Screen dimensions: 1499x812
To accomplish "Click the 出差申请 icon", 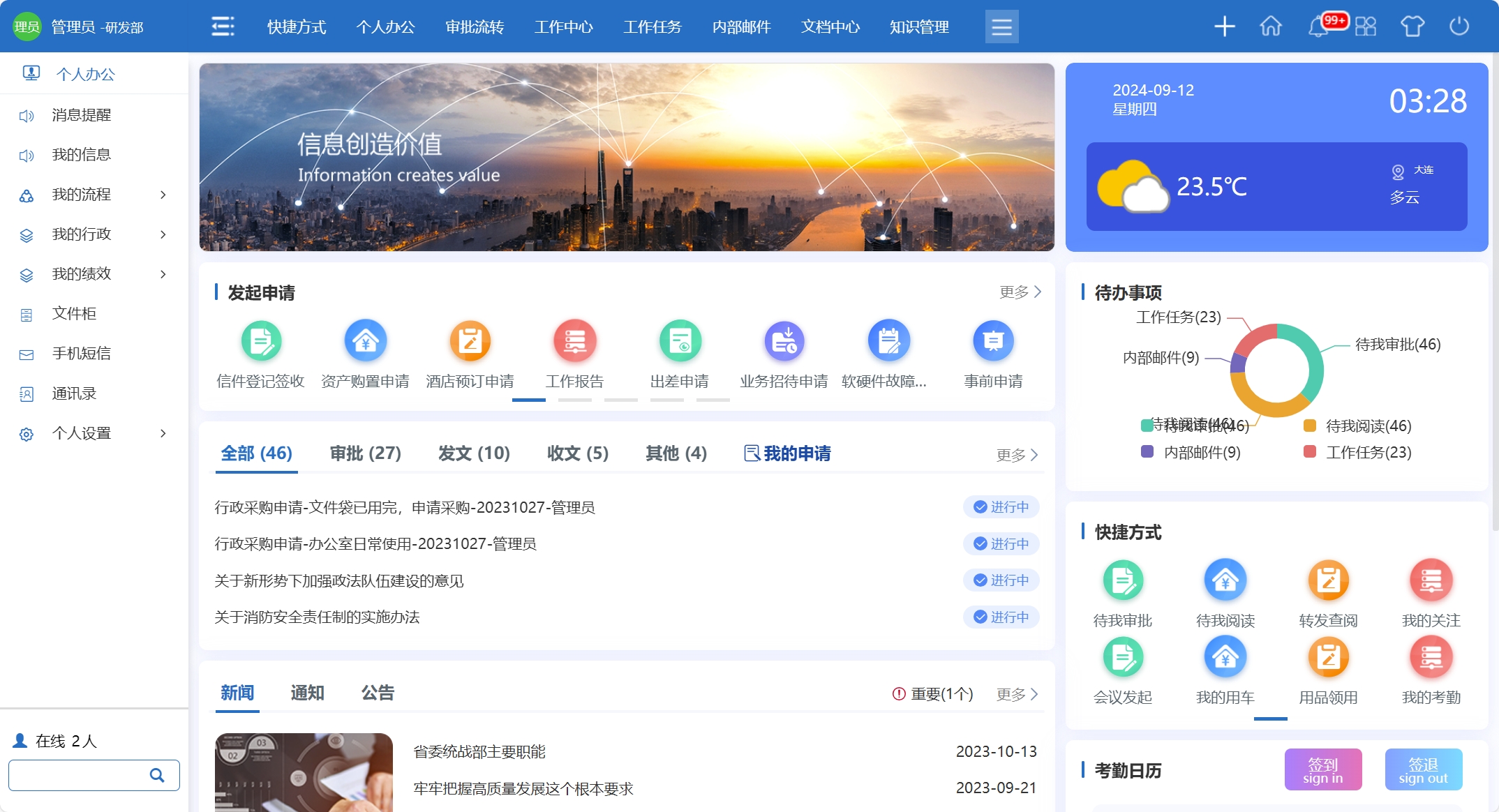I will click(679, 341).
